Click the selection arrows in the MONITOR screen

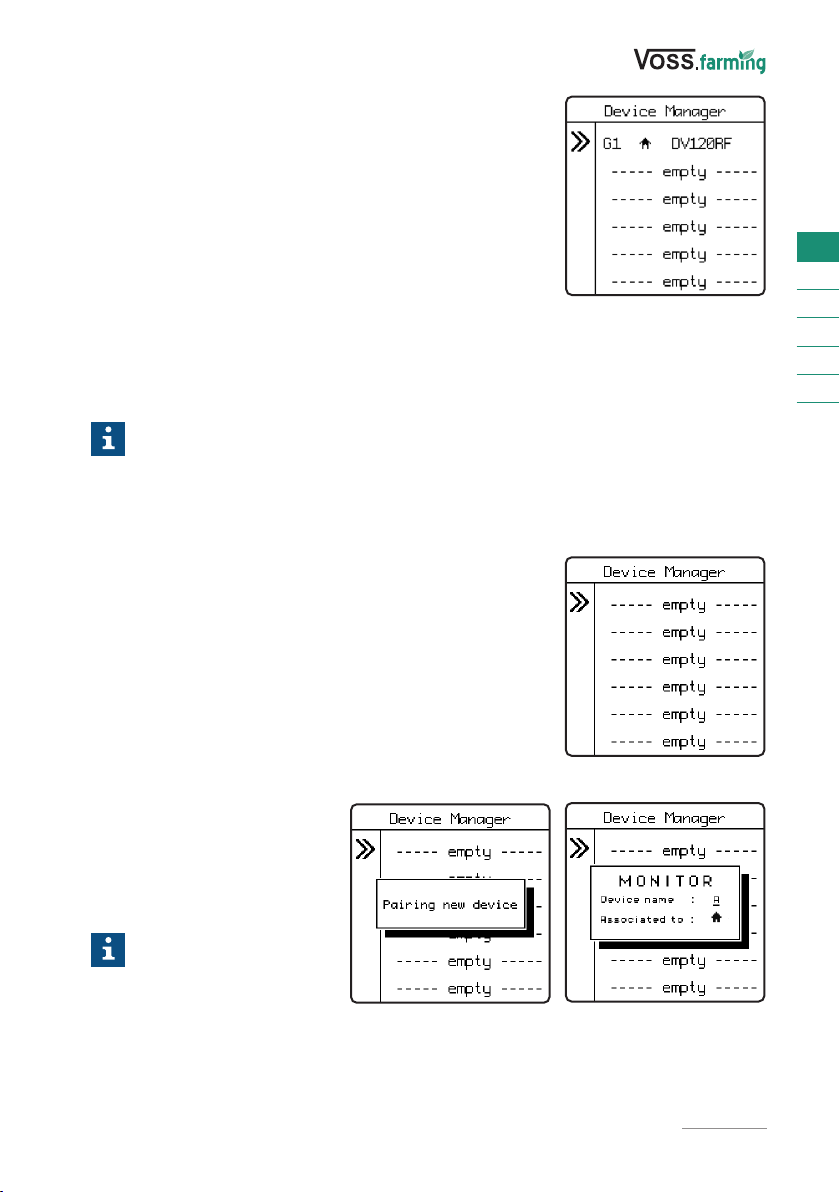tap(579, 848)
